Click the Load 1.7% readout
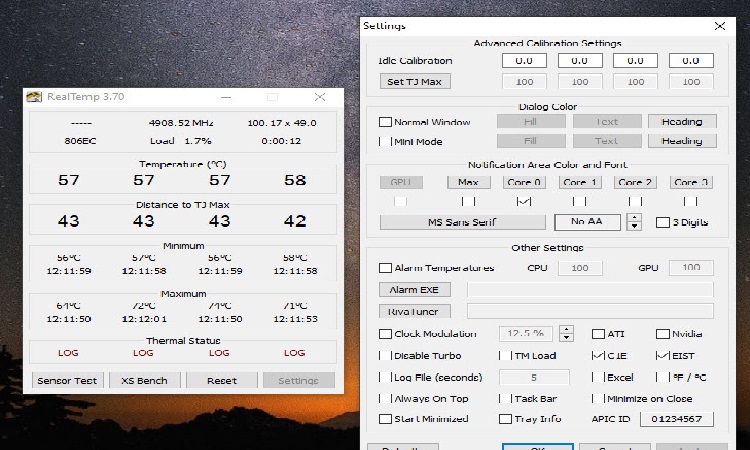The width and height of the screenshot is (750, 450). point(181,141)
